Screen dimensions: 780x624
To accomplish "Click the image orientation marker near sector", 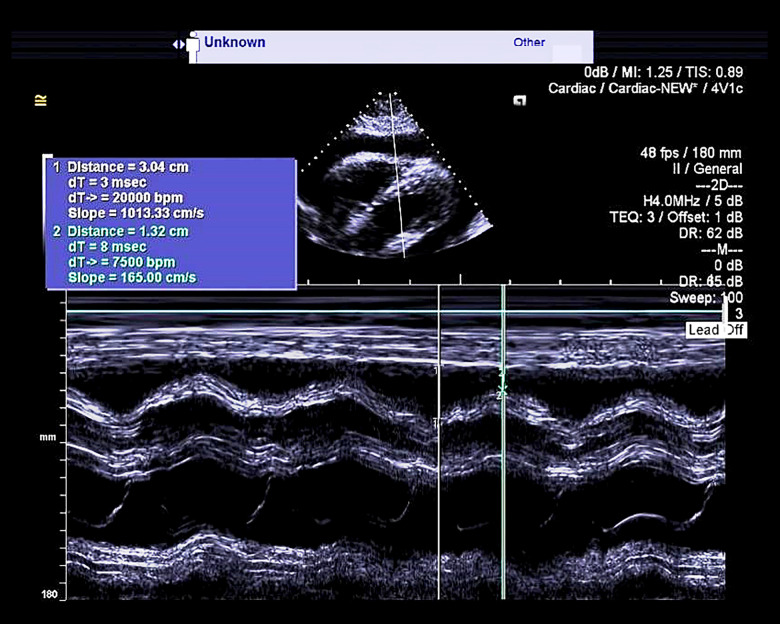I will coord(519,101).
